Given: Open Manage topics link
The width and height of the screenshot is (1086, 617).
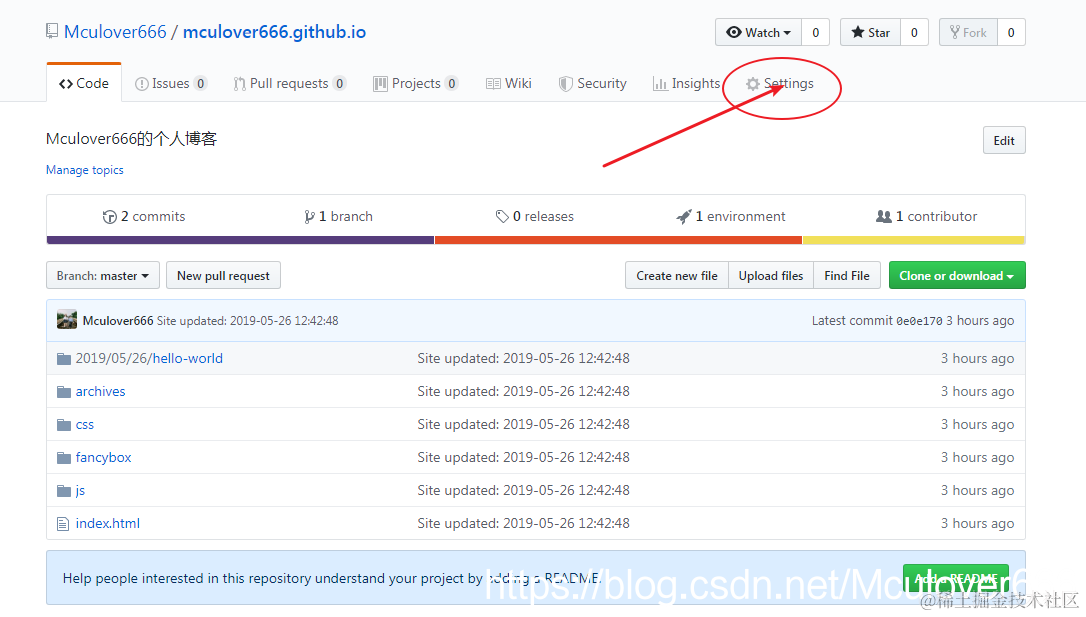Looking at the screenshot, I should pyautogui.click(x=84, y=170).
